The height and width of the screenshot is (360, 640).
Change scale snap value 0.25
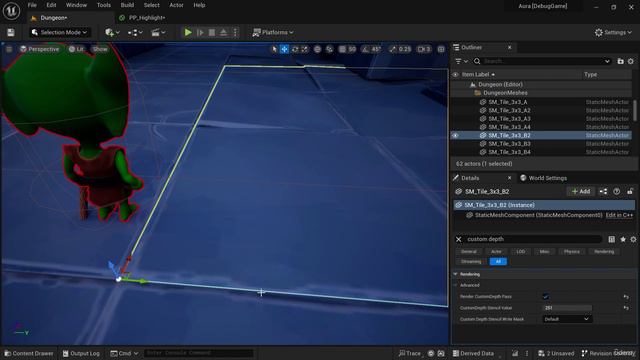(x=405, y=49)
